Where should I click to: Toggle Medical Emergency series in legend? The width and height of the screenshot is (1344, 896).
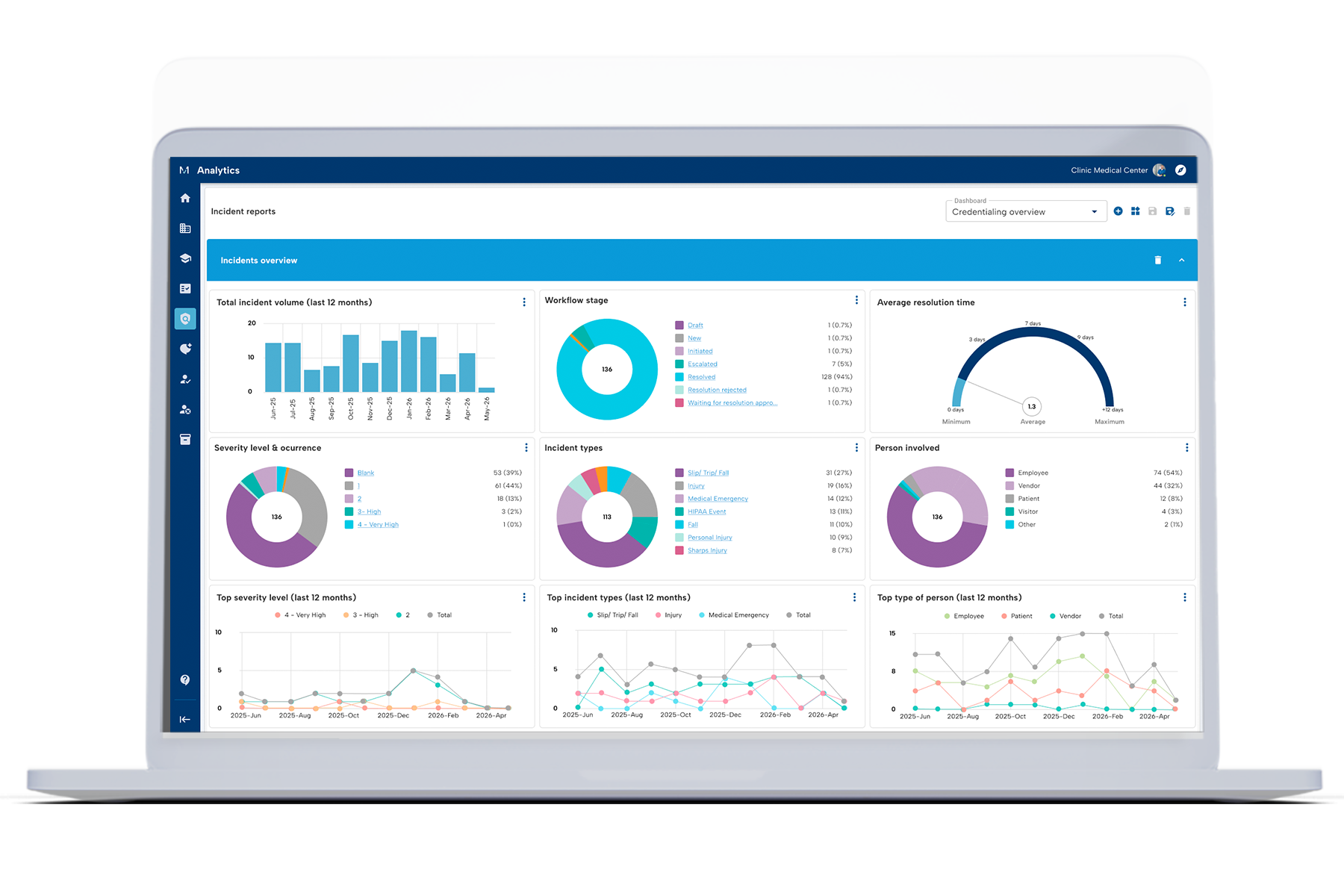(x=733, y=615)
